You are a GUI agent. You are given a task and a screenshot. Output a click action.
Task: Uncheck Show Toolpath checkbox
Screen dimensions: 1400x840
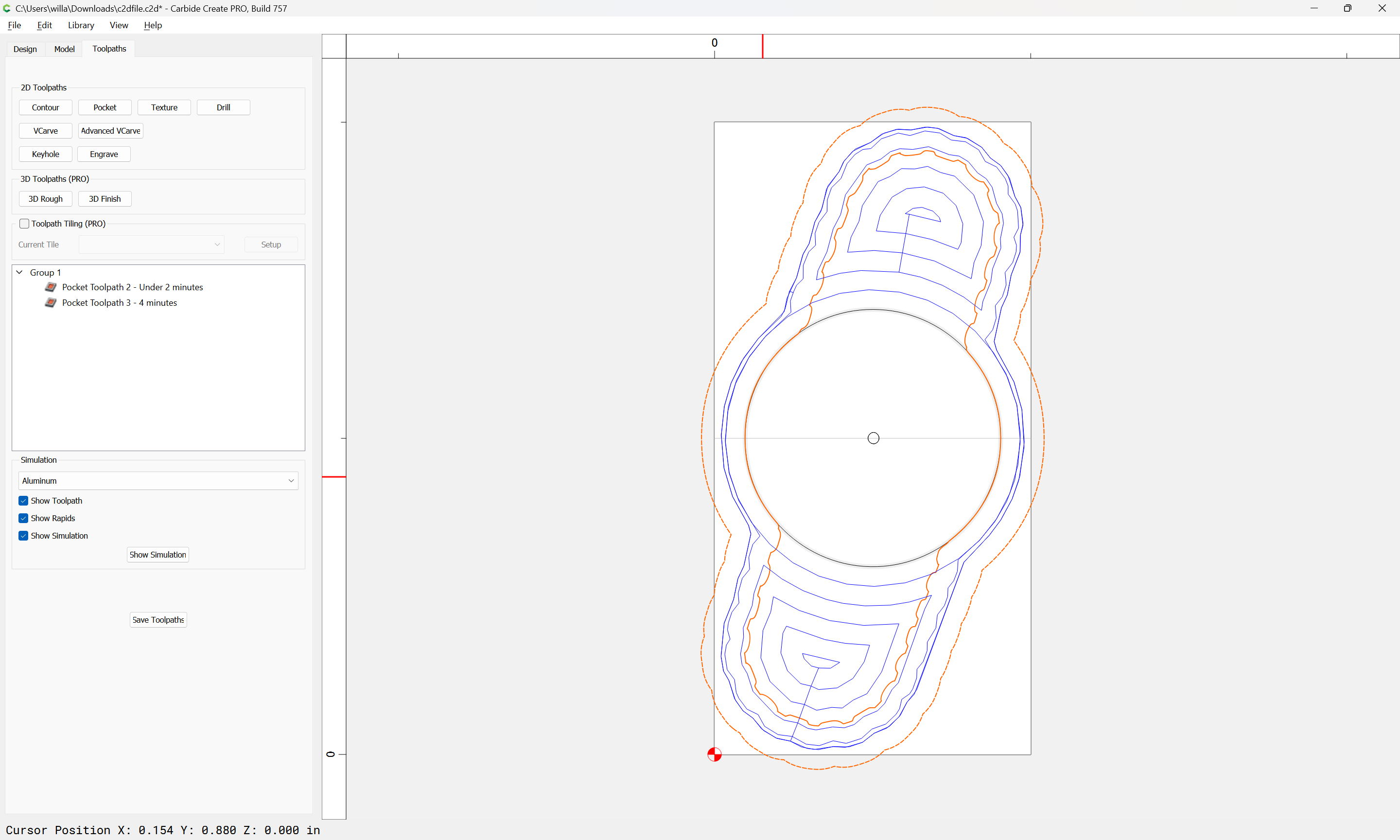[23, 500]
